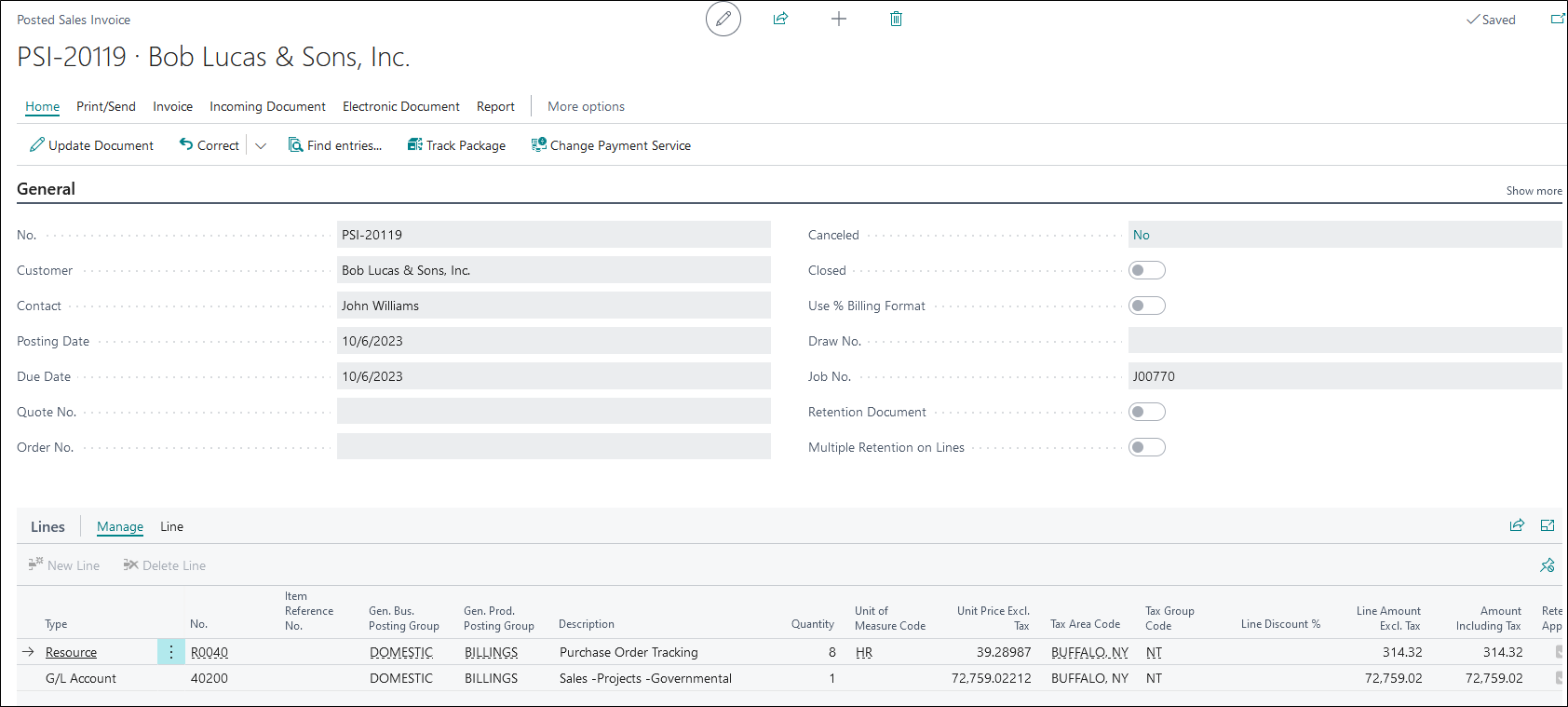Open the Resource type link
This screenshot has height=707, width=1568.
tap(71, 652)
